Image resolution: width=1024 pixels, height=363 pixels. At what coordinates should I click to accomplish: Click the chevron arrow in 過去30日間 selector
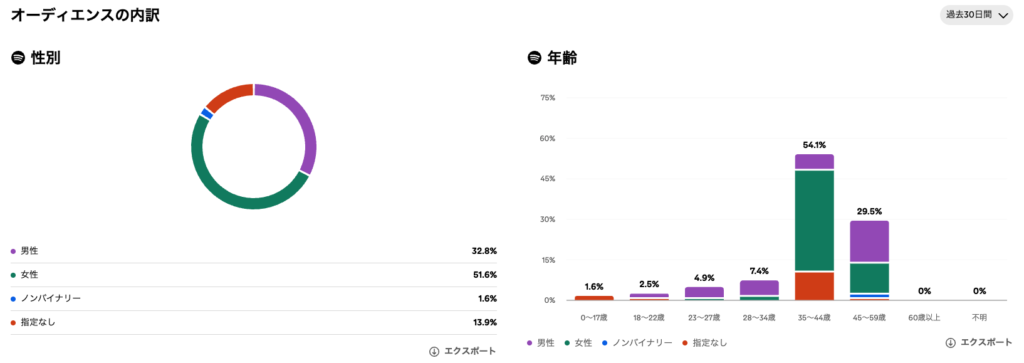click(x=1003, y=16)
